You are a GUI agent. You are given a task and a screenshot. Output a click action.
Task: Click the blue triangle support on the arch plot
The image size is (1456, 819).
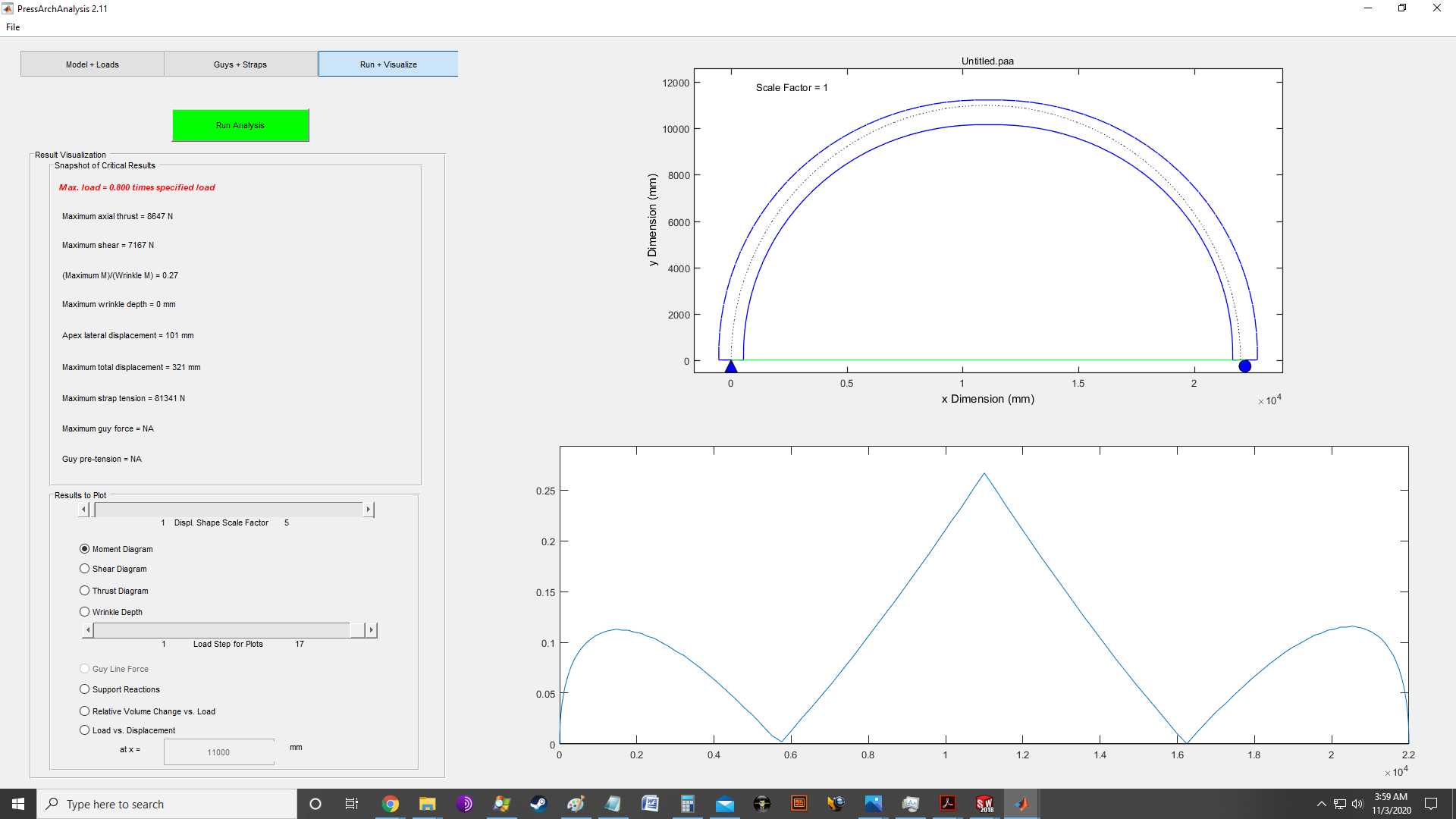click(730, 367)
